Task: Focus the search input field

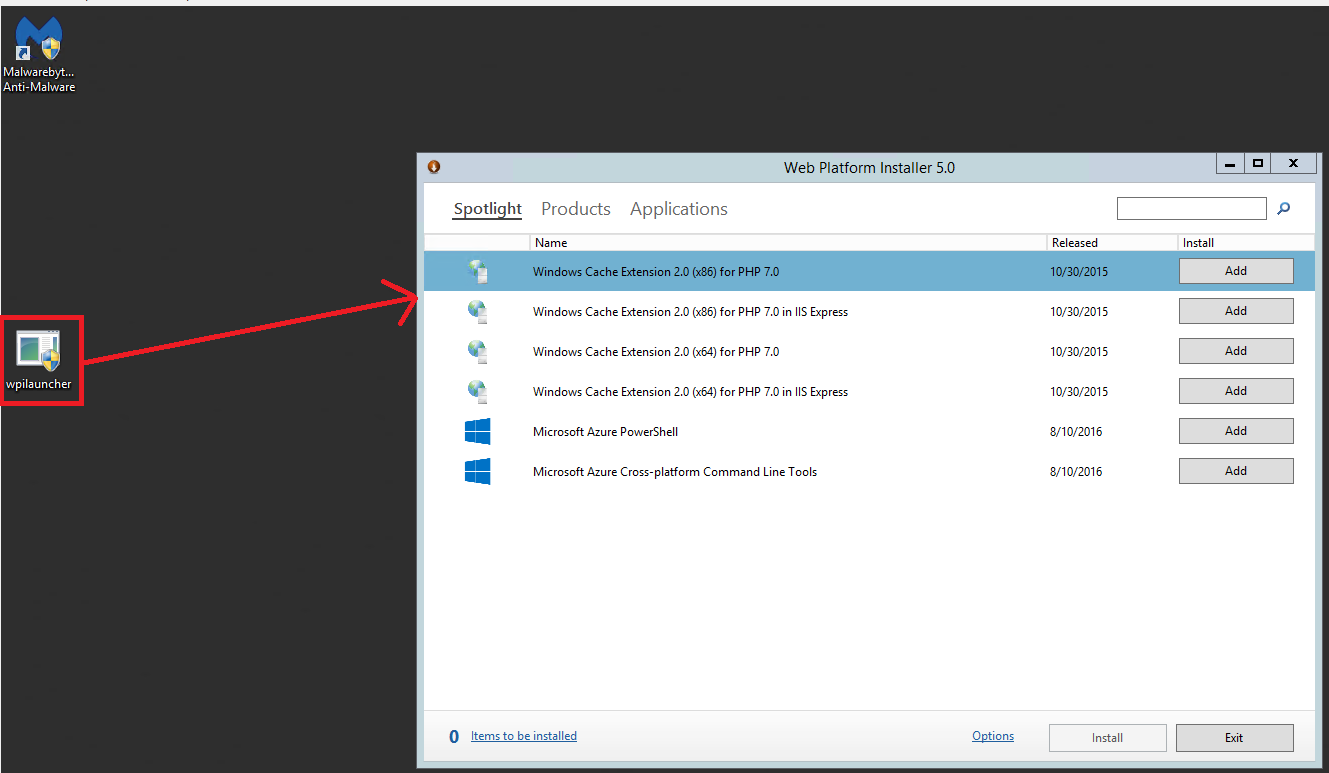Action: pos(1192,208)
